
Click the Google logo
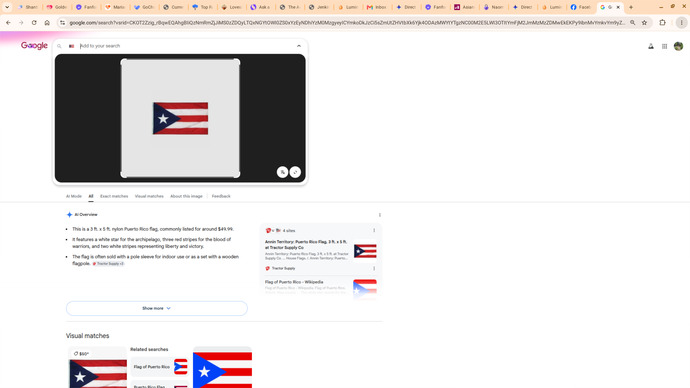(34, 45)
